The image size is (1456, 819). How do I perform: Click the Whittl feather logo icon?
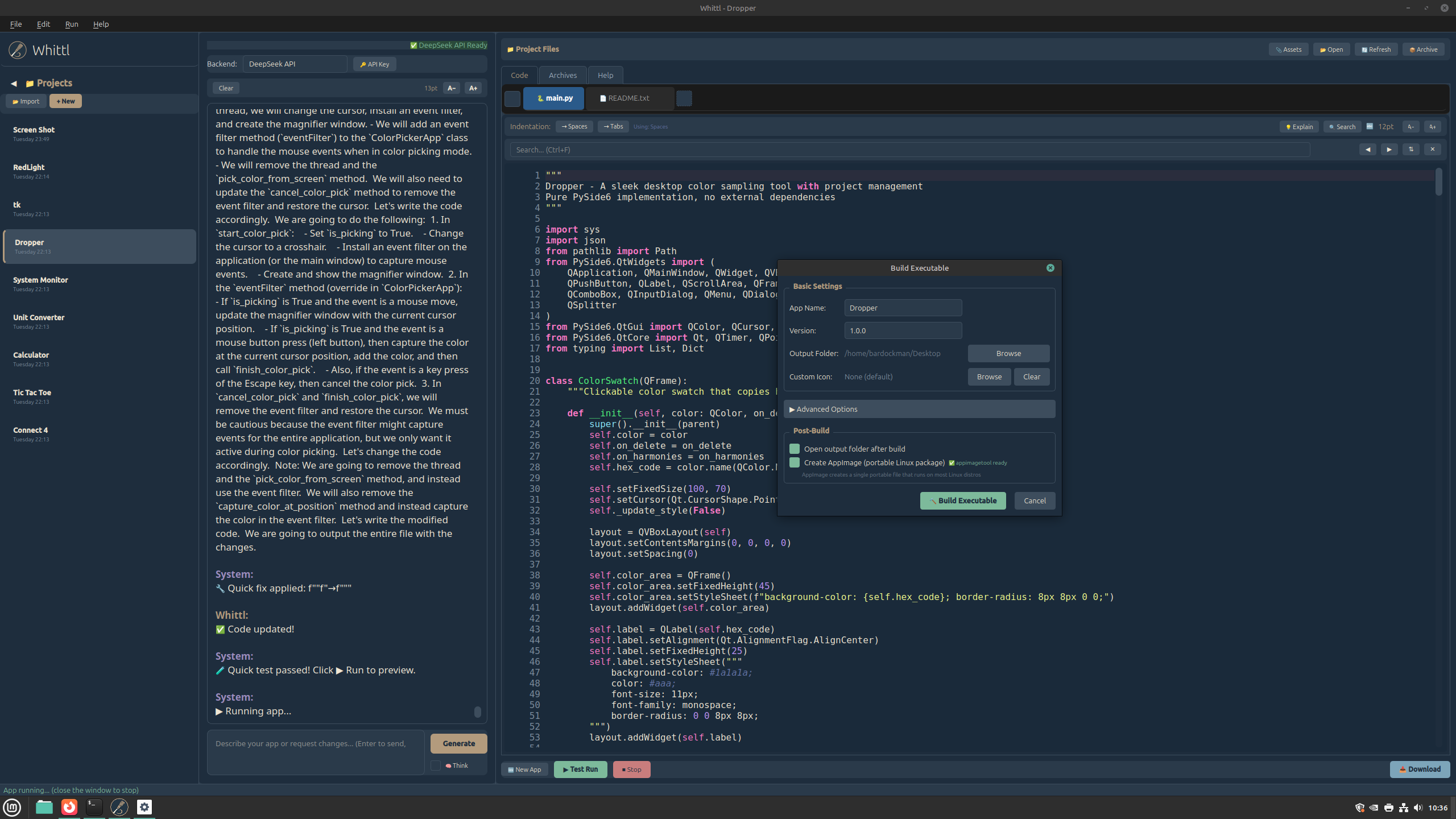click(18, 50)
